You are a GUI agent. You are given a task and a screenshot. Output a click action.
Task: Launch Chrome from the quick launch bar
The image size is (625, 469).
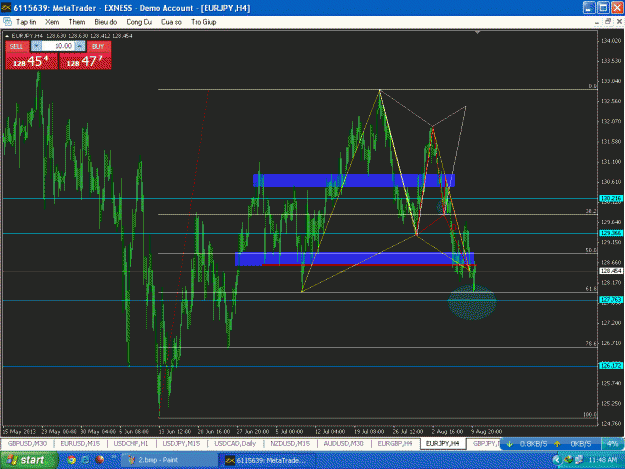pyautogui.click(x=72, y=460)
